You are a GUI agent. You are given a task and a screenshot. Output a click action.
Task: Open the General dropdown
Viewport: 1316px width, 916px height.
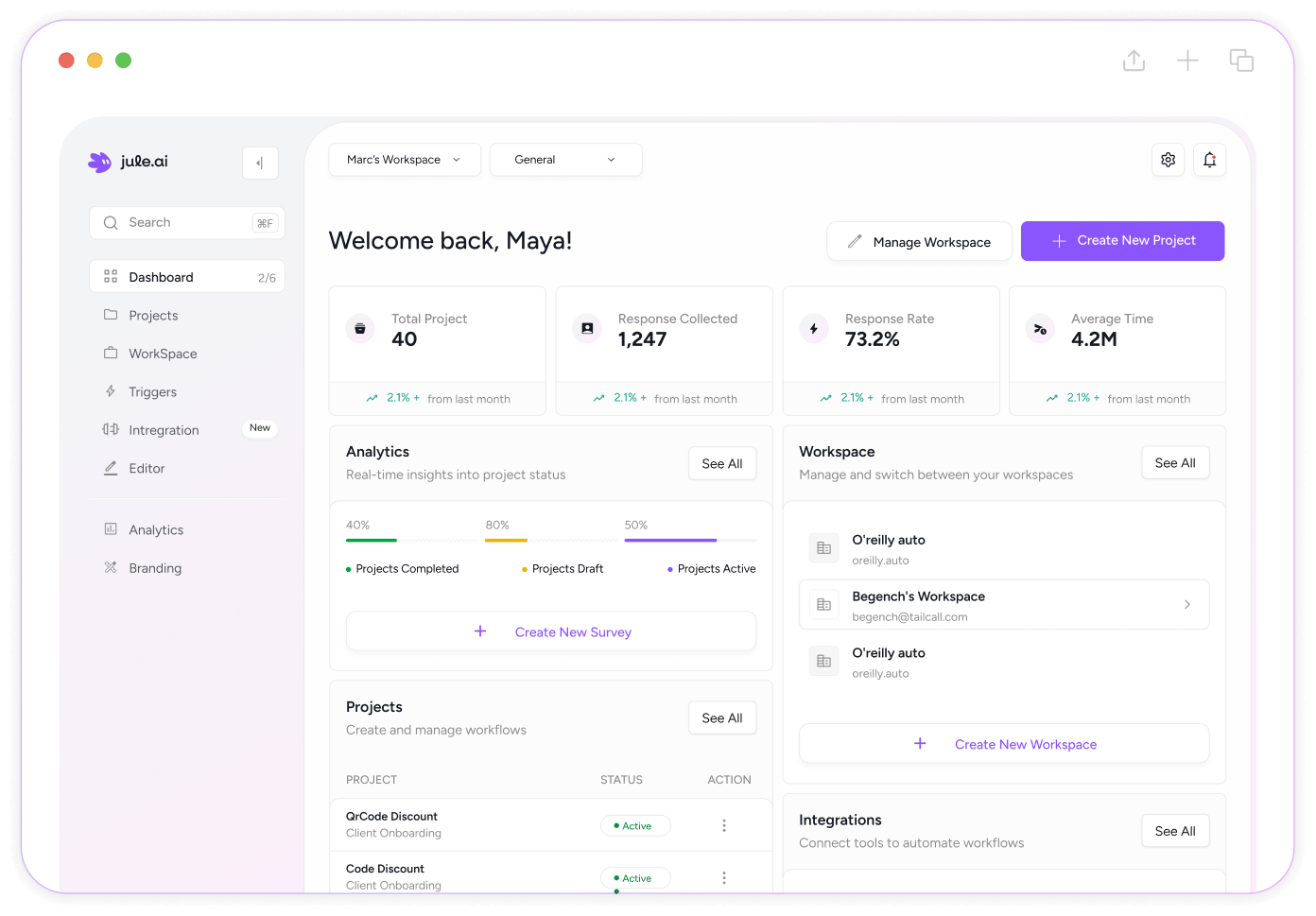coord(566,160)
